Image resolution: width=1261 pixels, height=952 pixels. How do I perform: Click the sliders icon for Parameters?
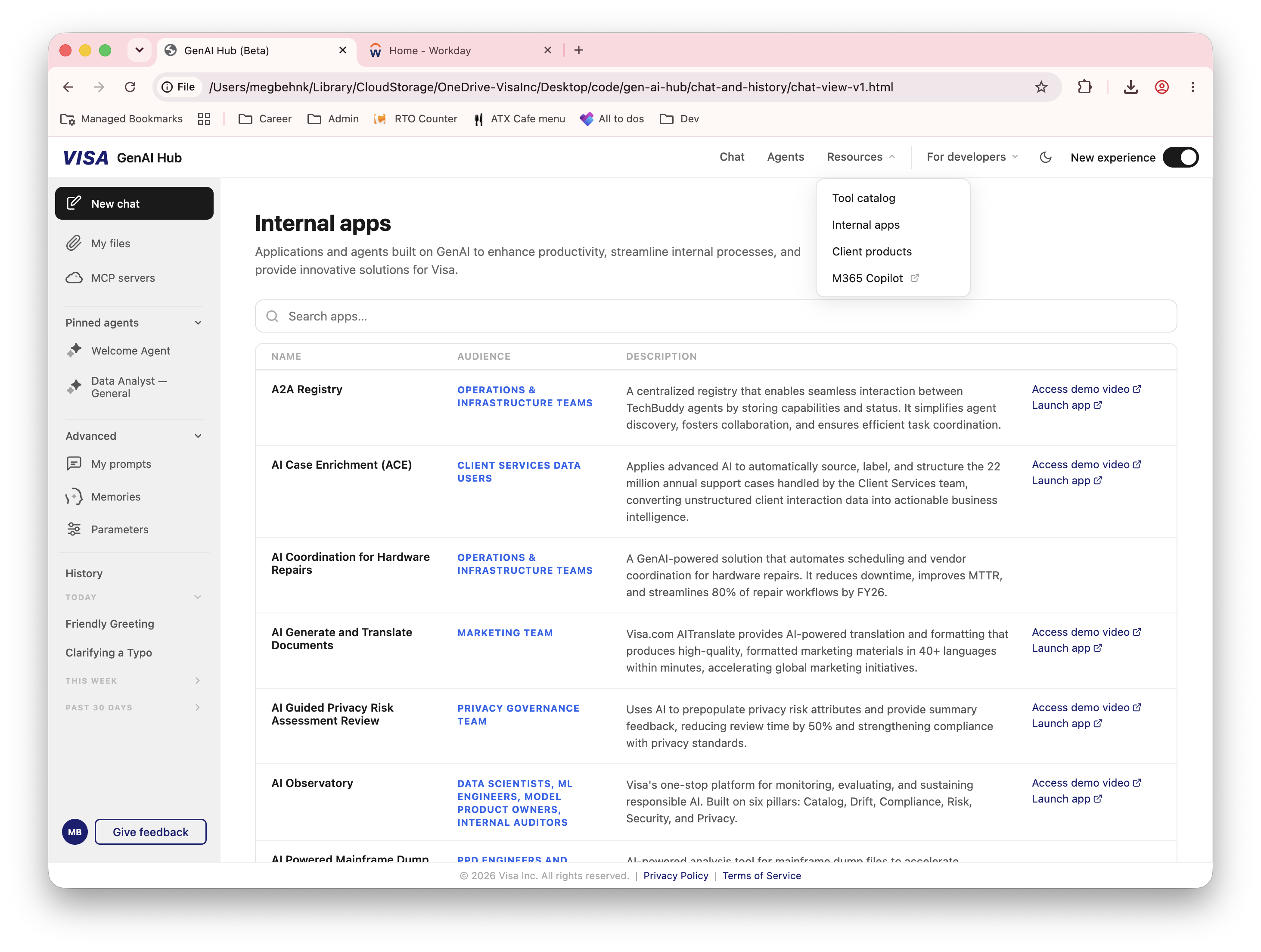[74, 529]
